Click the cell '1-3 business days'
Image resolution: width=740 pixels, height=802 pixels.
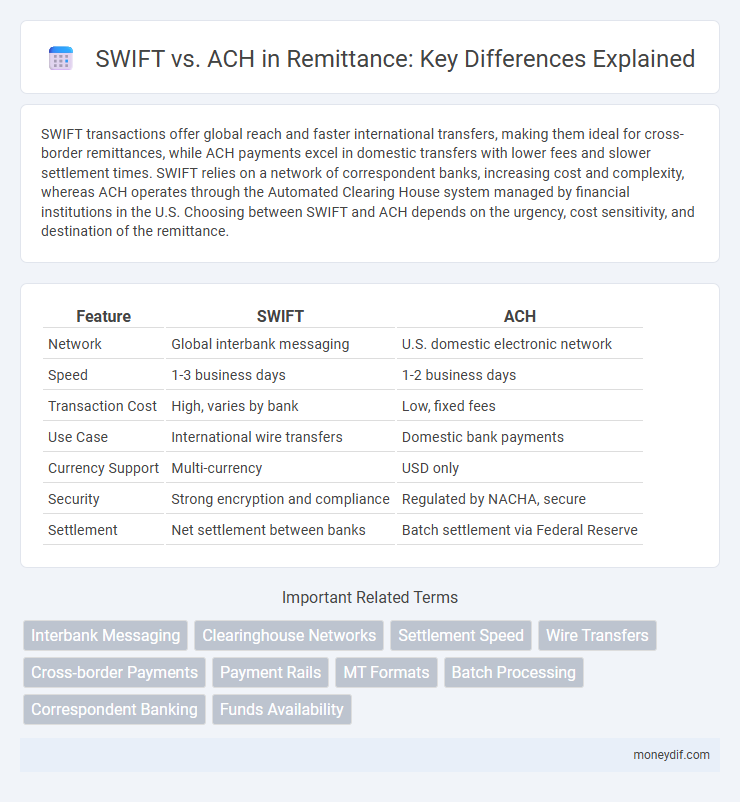[228, 375]
